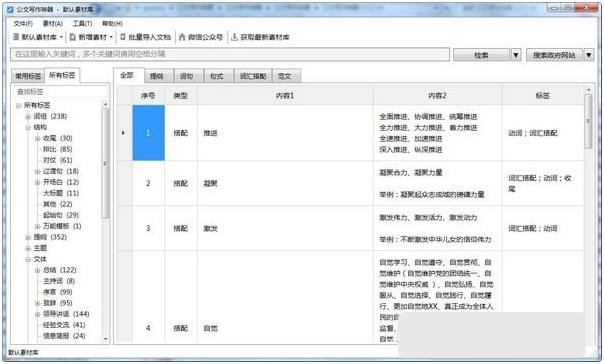Open the 微信公众号 toolbar item
Screen dimensions: 604x364
[201, 37]
